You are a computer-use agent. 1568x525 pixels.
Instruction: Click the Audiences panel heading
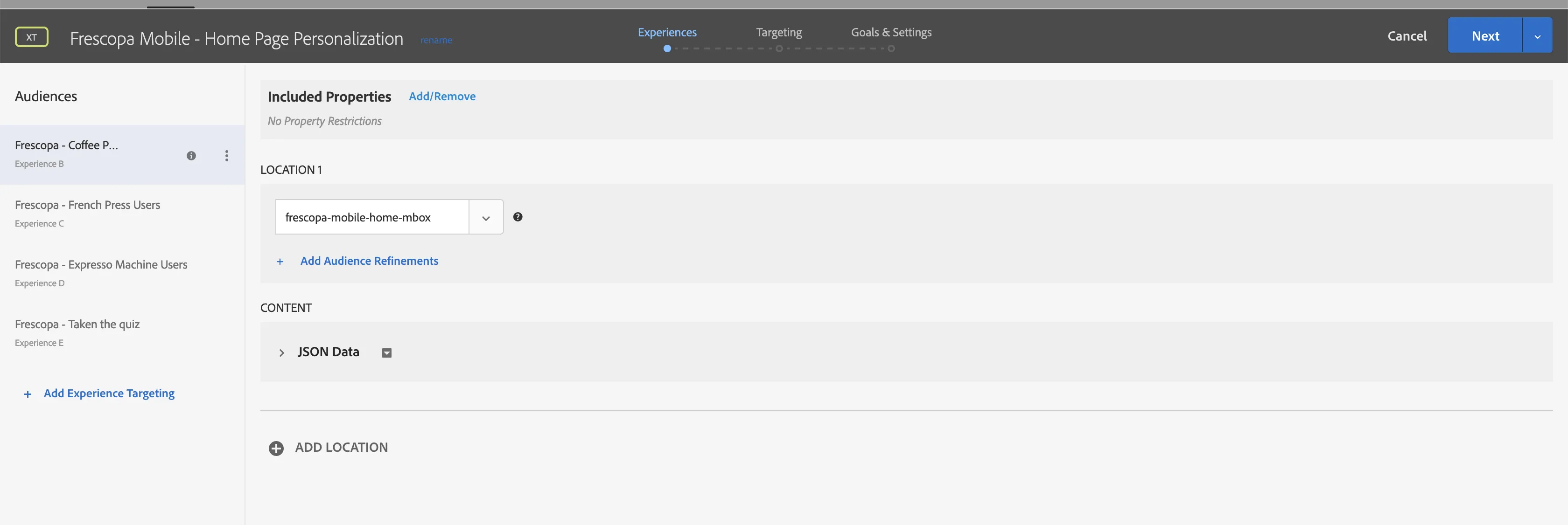pos(46,96)
